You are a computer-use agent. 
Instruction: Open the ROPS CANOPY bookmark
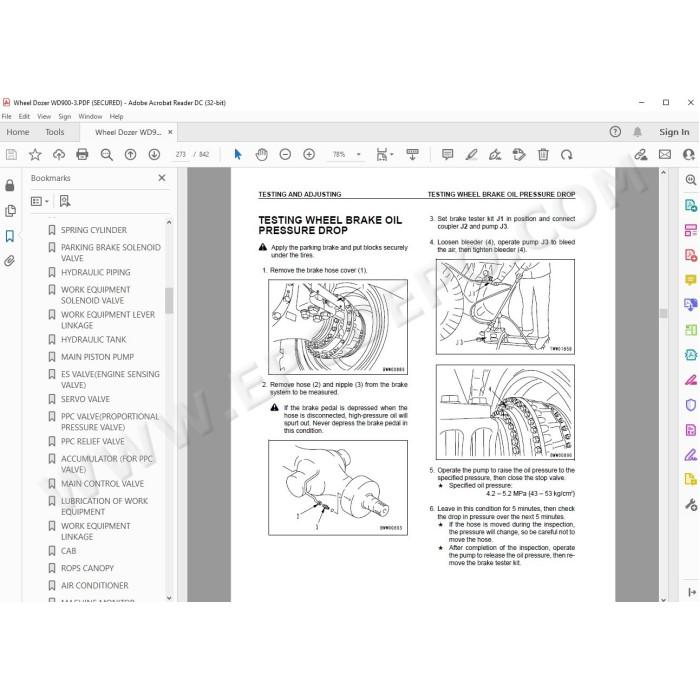pos(87,568)
